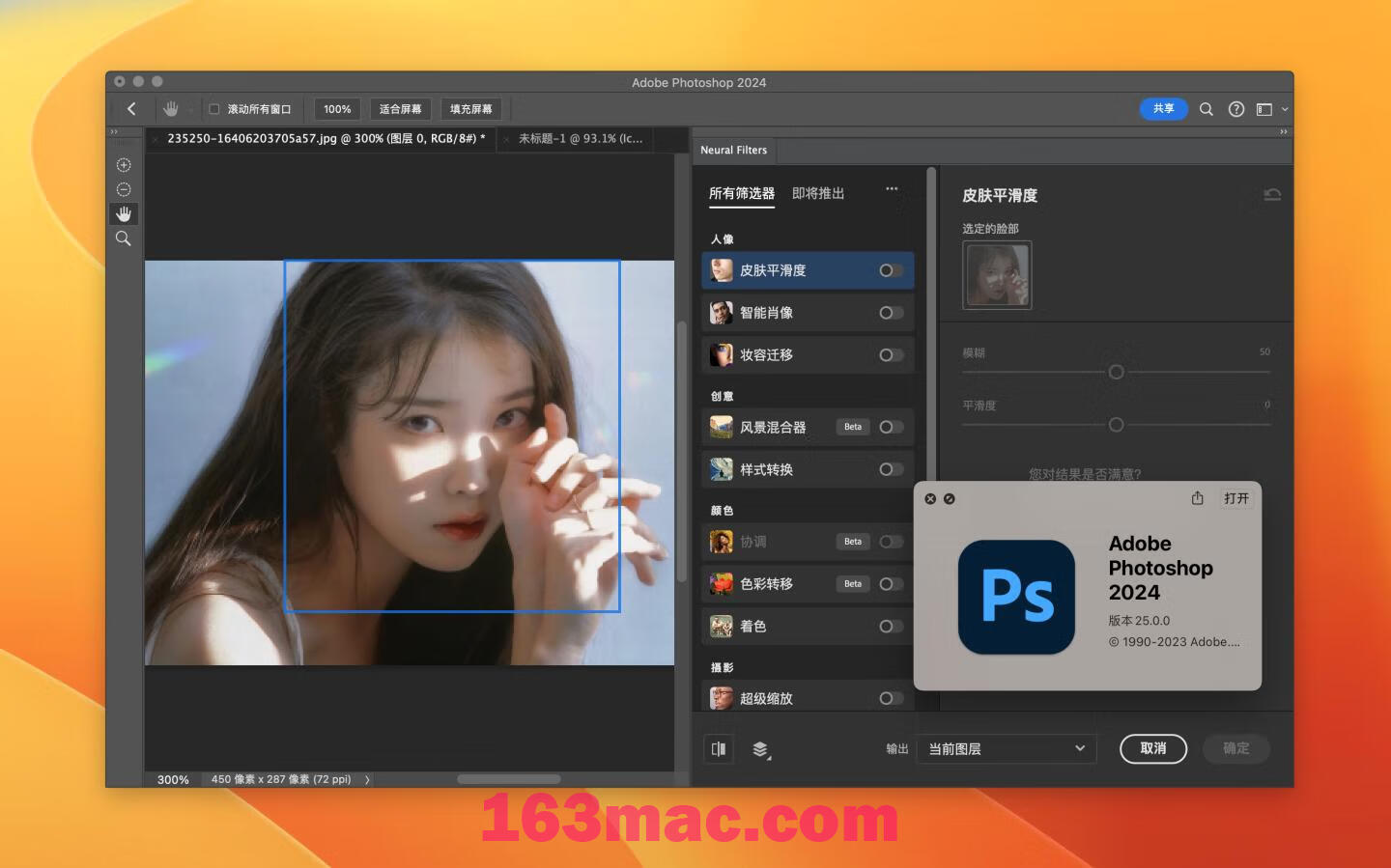The image size is (1391, 868).
Task: Click the 适合屏幕 button
Action: [401, 109]
